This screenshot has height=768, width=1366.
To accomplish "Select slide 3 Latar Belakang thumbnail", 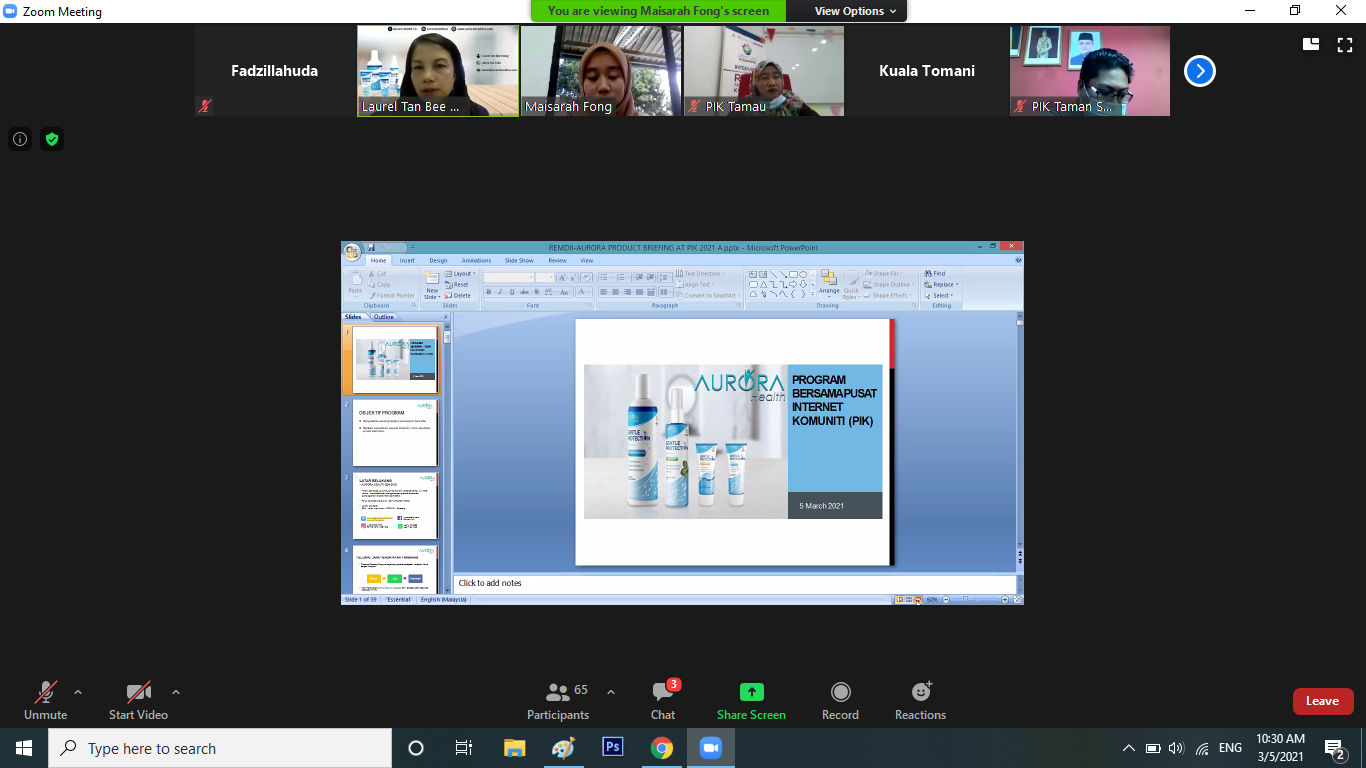I will [x=395, y=506].
